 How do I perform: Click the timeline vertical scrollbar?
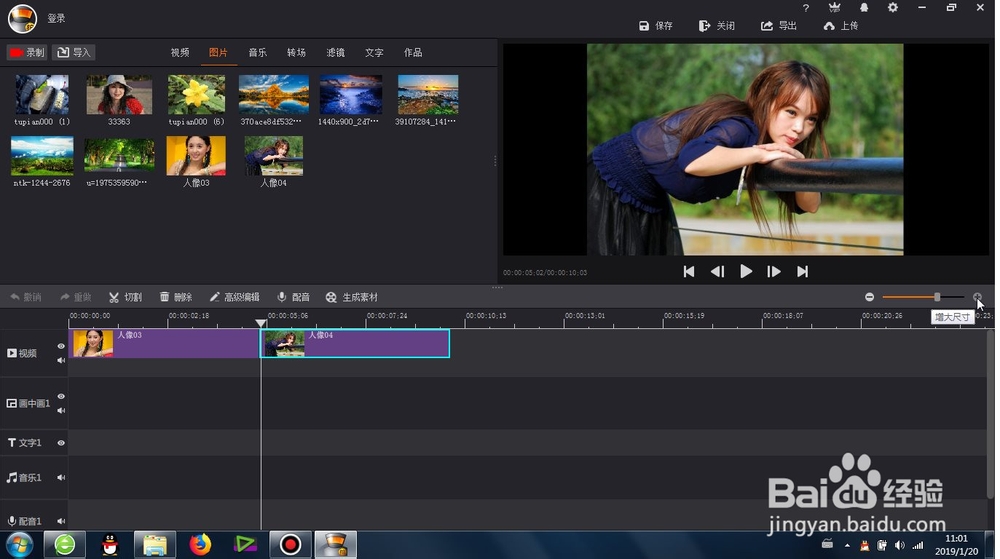tap(990, 414)
